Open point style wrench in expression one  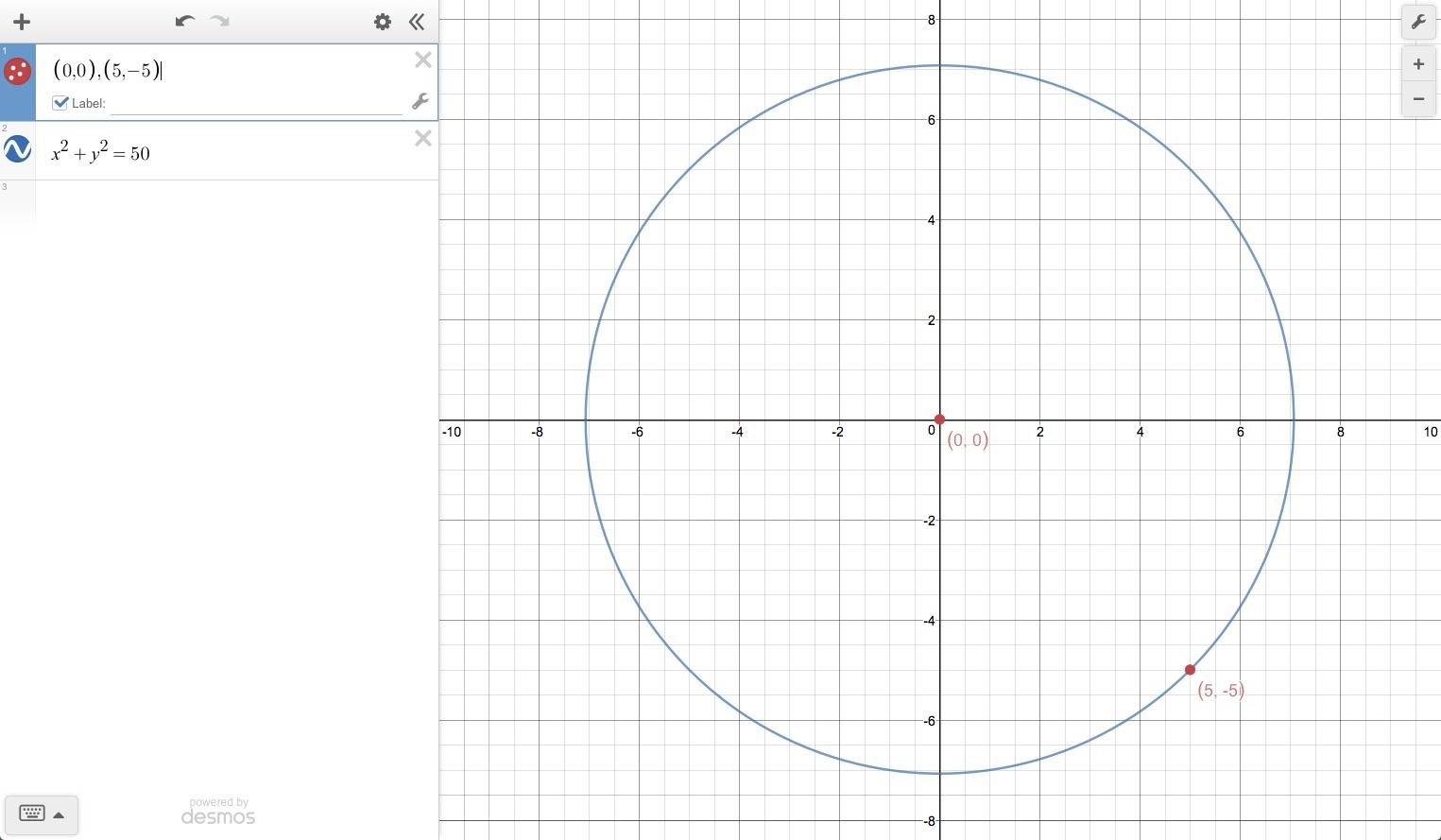click(x=420, y=101)
